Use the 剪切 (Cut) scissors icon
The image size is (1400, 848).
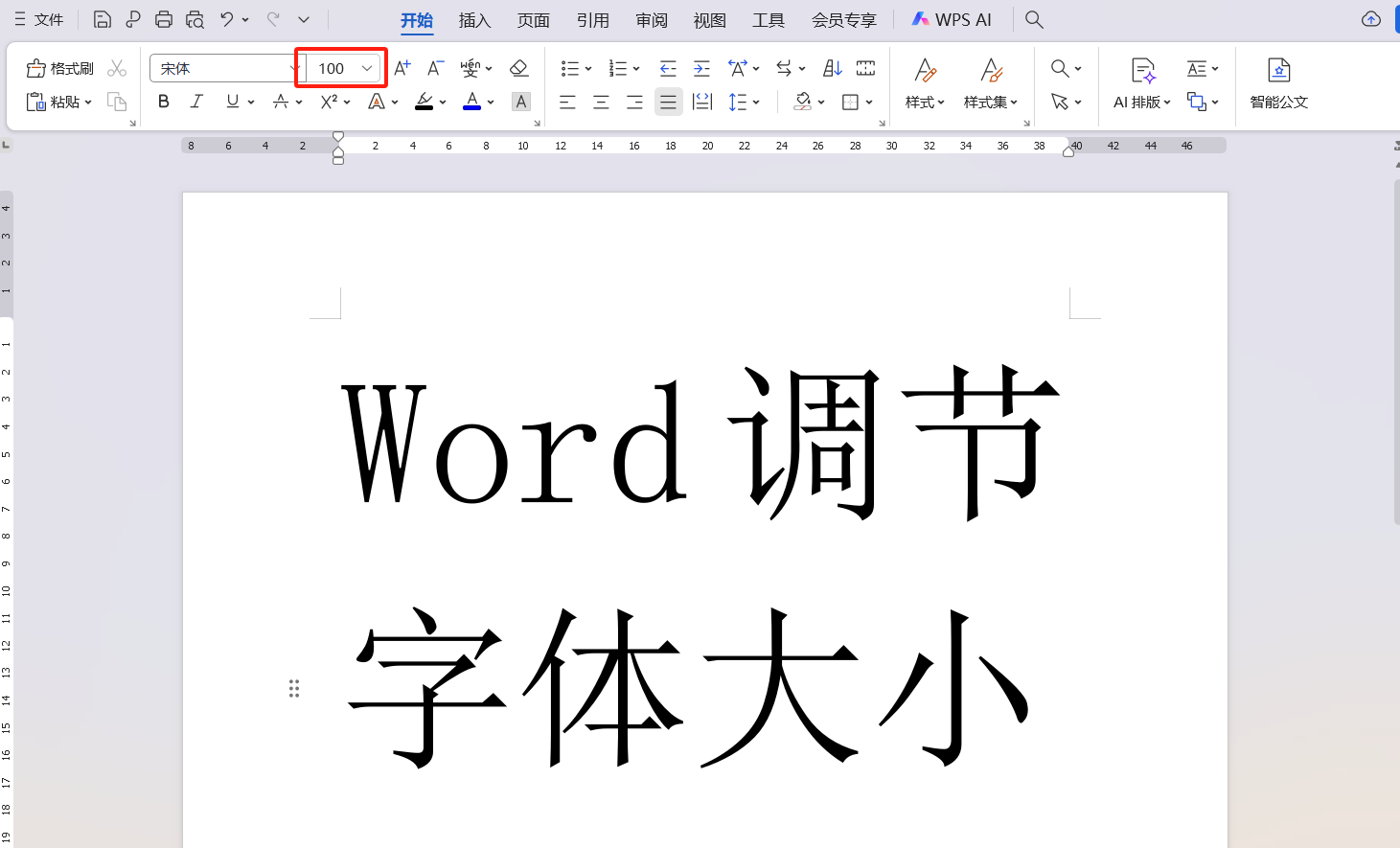pyautogui.click(x=117, y=68)
